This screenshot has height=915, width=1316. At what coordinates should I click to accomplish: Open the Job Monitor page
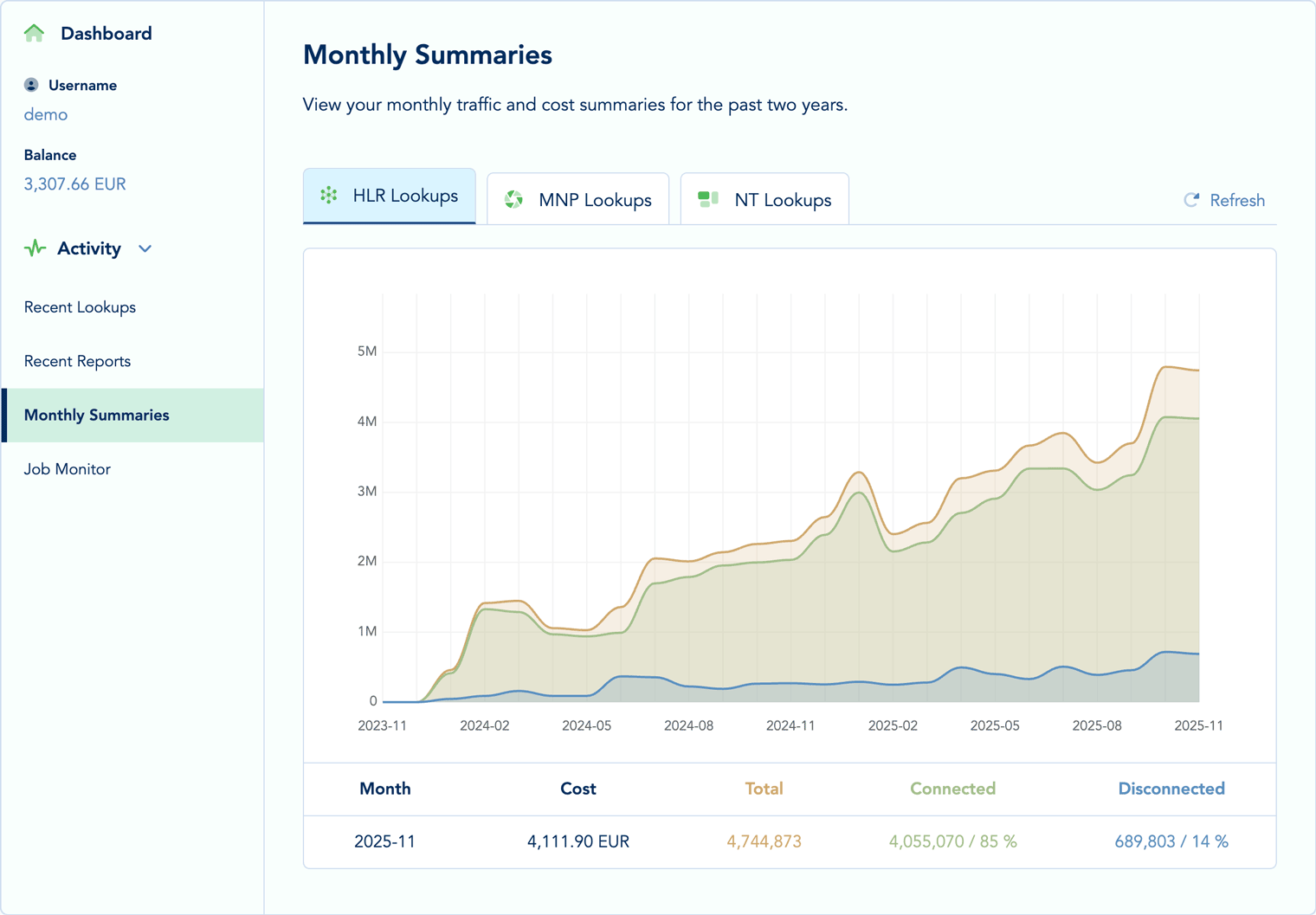tap(68, 468)
